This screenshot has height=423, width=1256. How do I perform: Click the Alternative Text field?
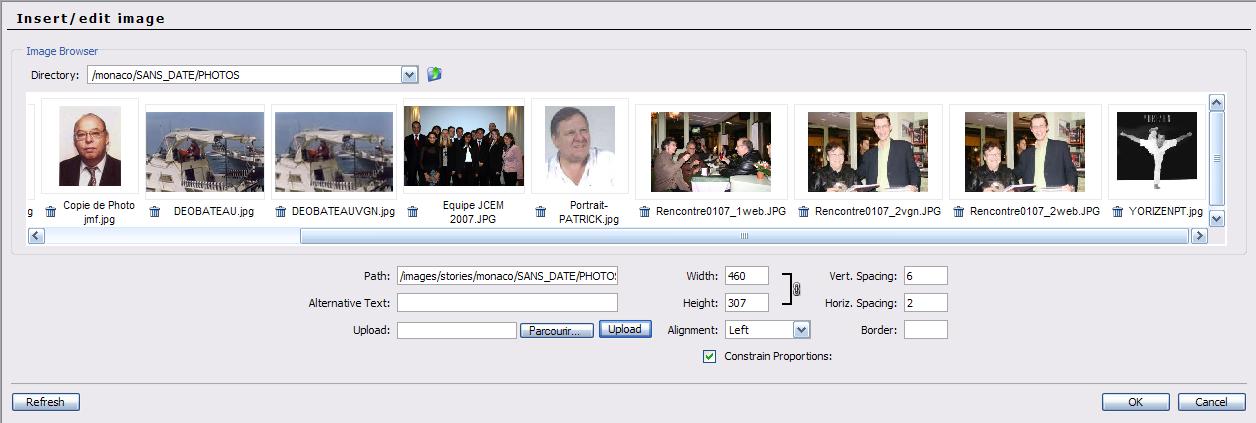point(507,302)
